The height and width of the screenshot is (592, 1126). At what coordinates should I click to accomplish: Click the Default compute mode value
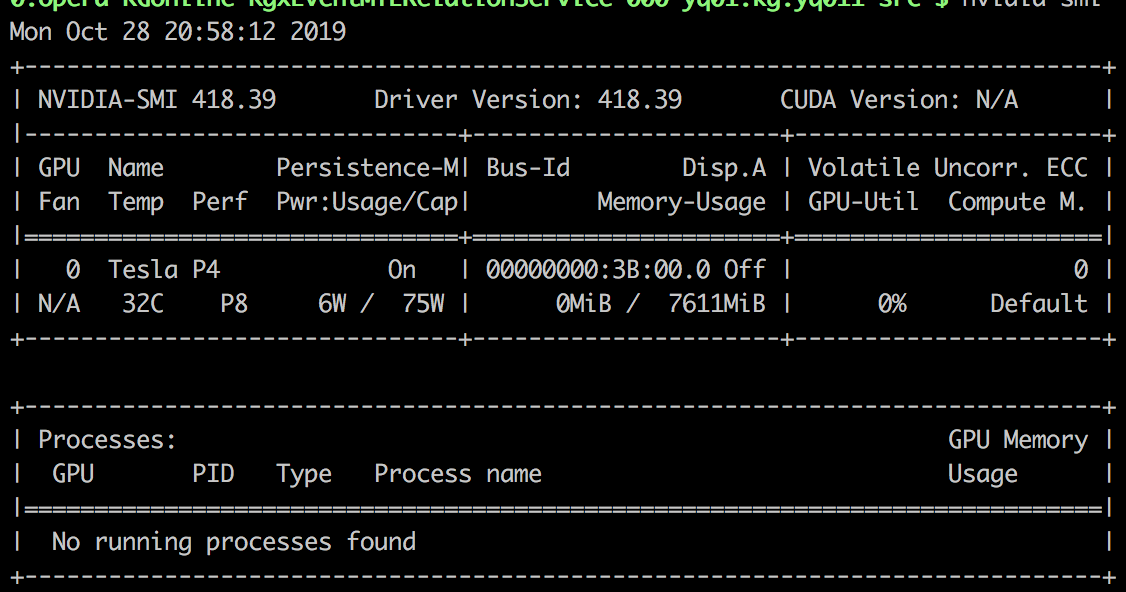click(x=1039, y=304)
